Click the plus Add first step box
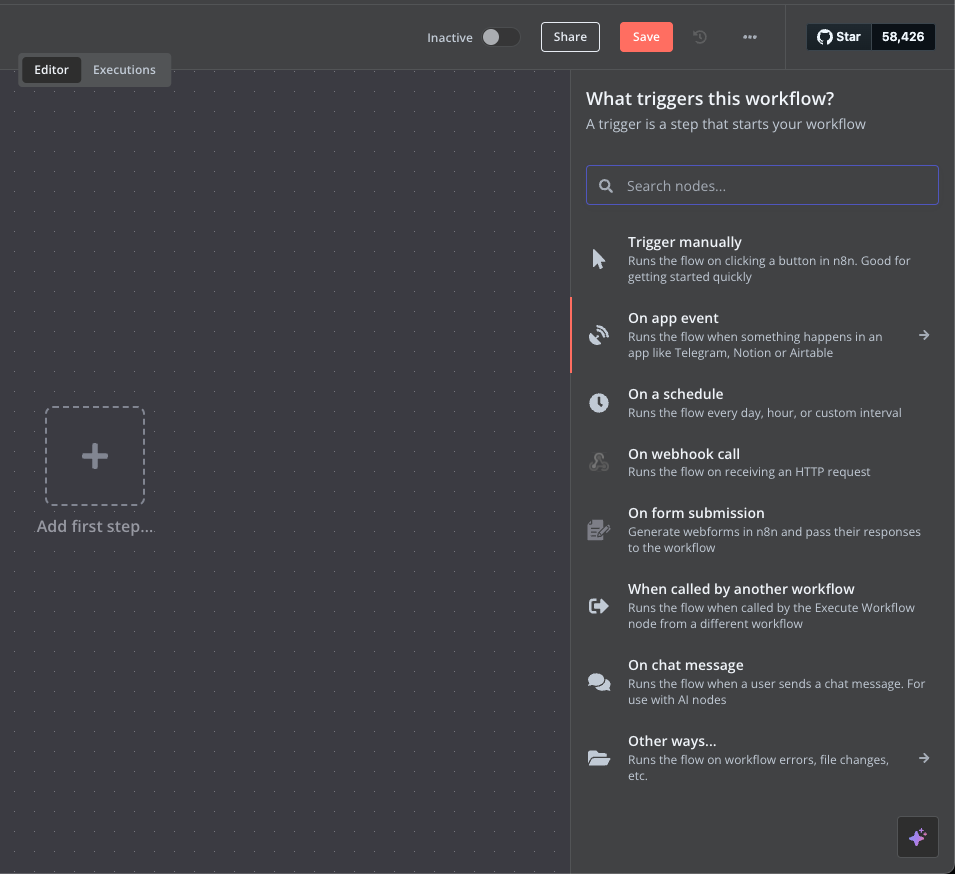Screen dimensions: 955x874 point(95,456)
